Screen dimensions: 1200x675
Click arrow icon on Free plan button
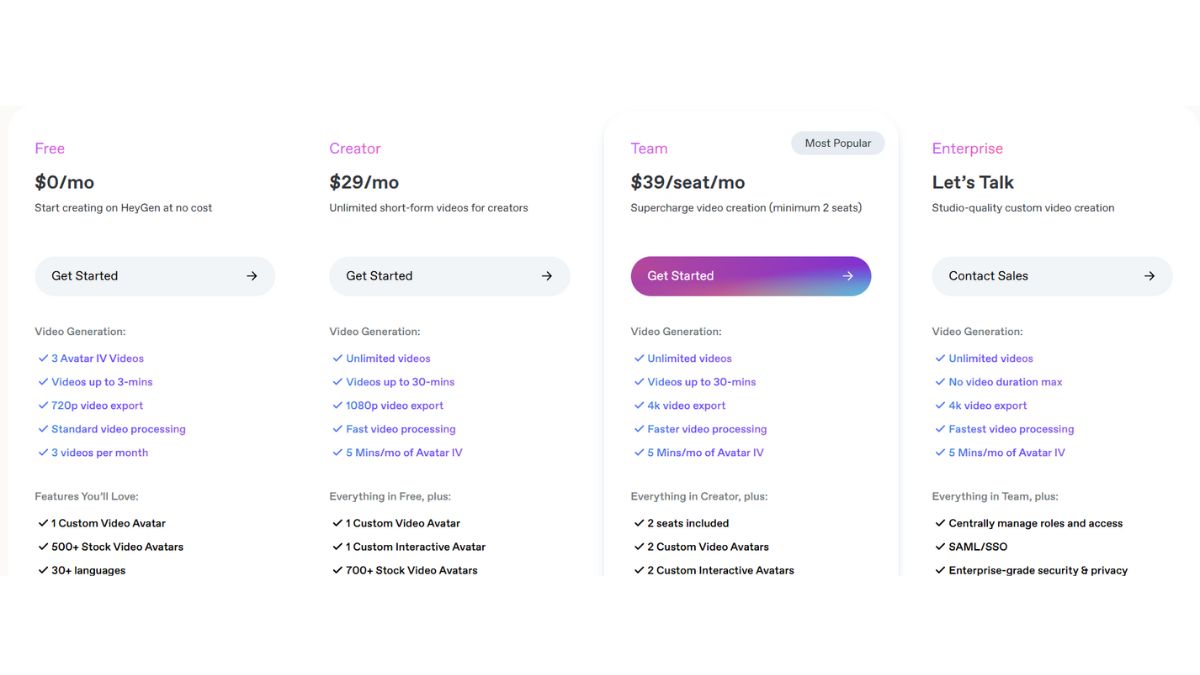pos(252,276)
